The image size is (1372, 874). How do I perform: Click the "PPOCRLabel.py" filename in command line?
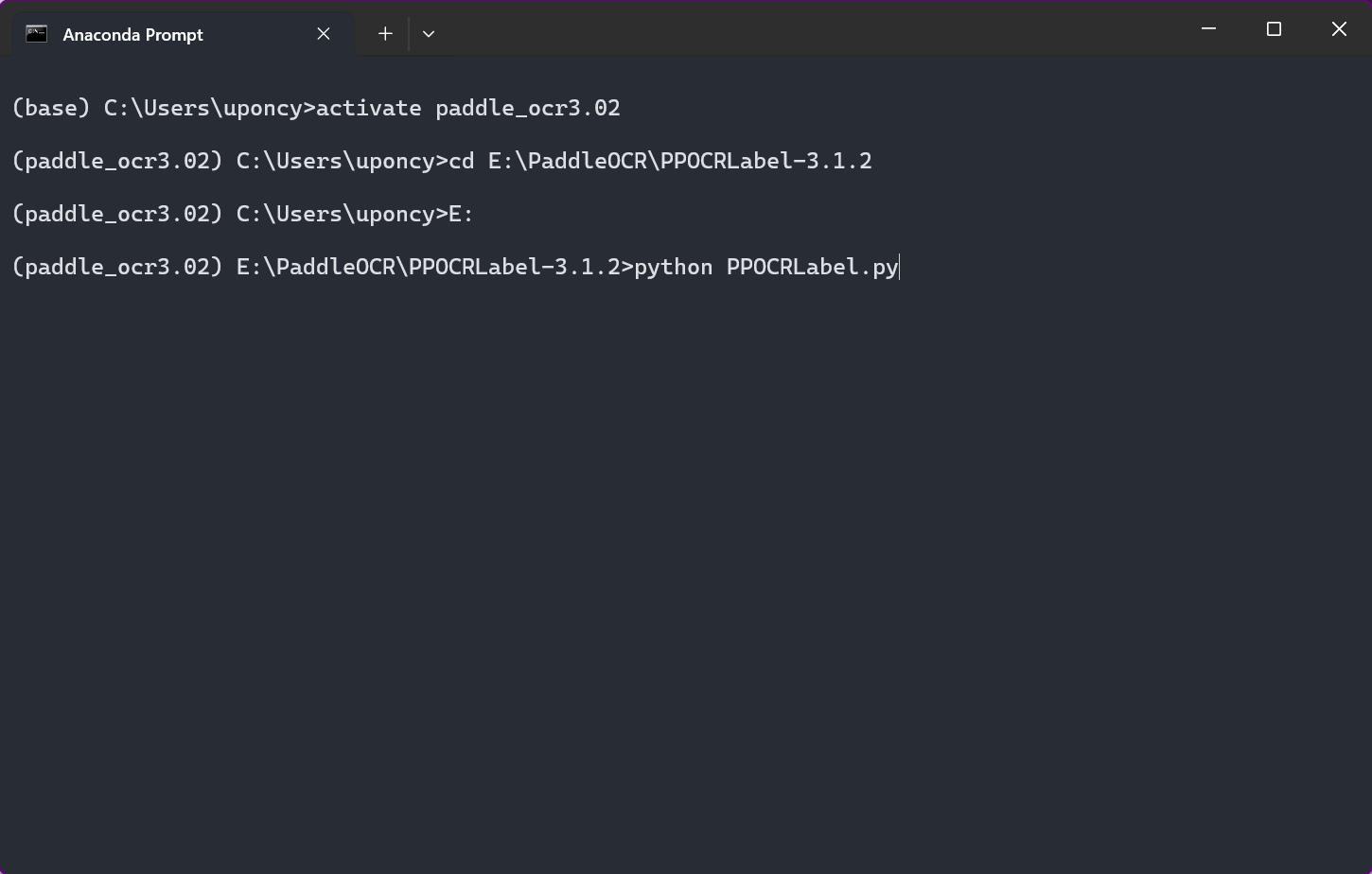(x=812, y=267)
